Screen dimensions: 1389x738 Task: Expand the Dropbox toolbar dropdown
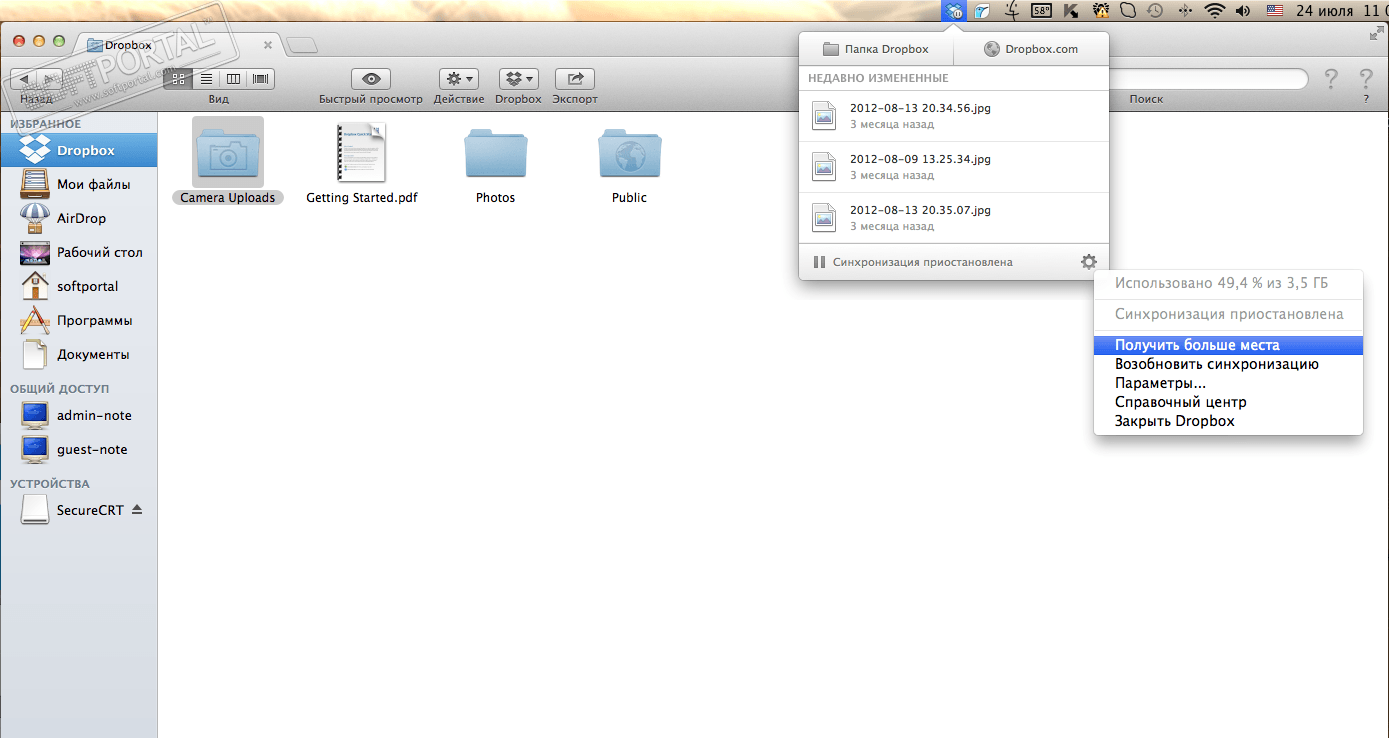(518, 79)
